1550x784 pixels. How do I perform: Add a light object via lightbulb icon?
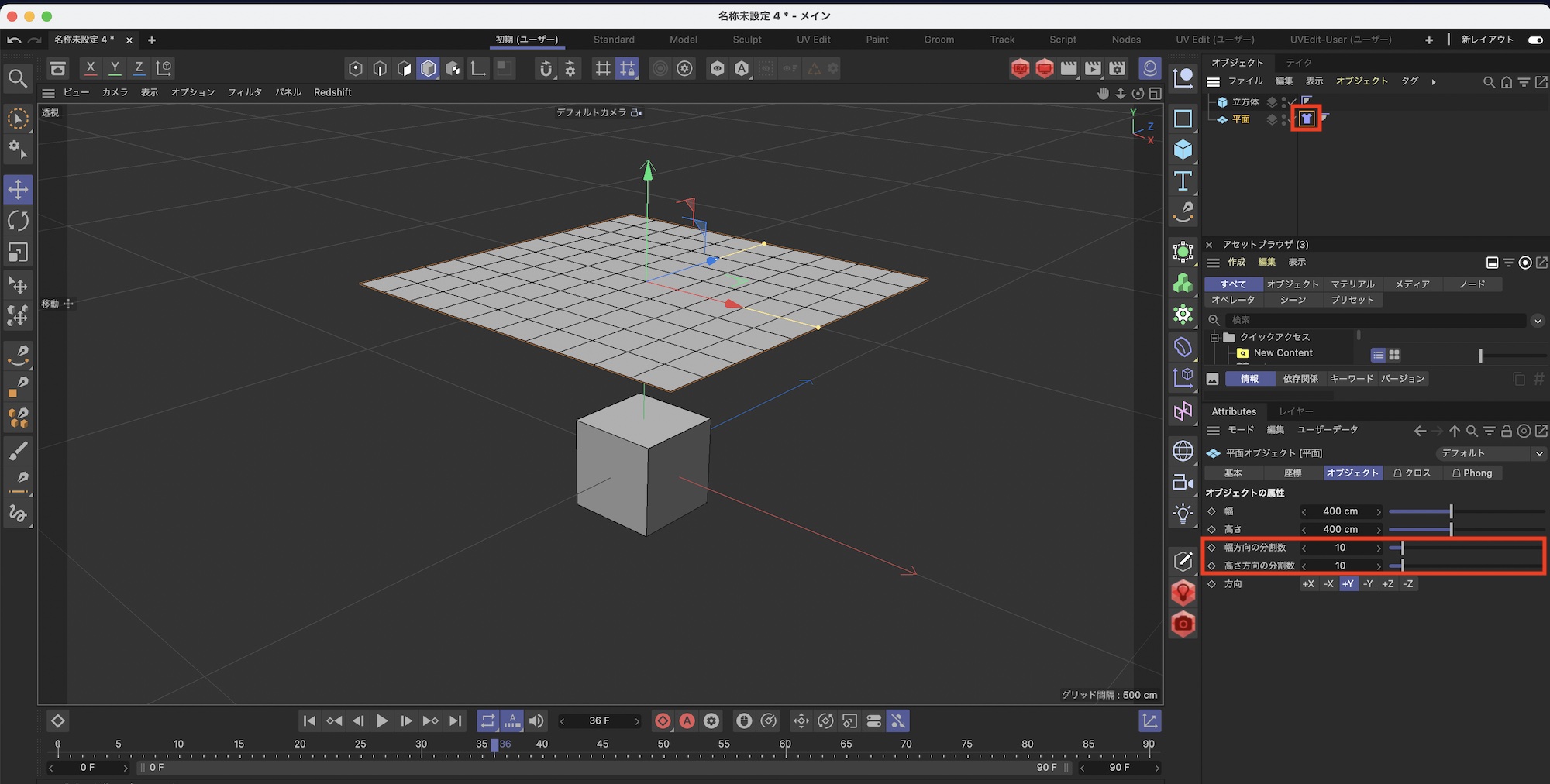1183,514
